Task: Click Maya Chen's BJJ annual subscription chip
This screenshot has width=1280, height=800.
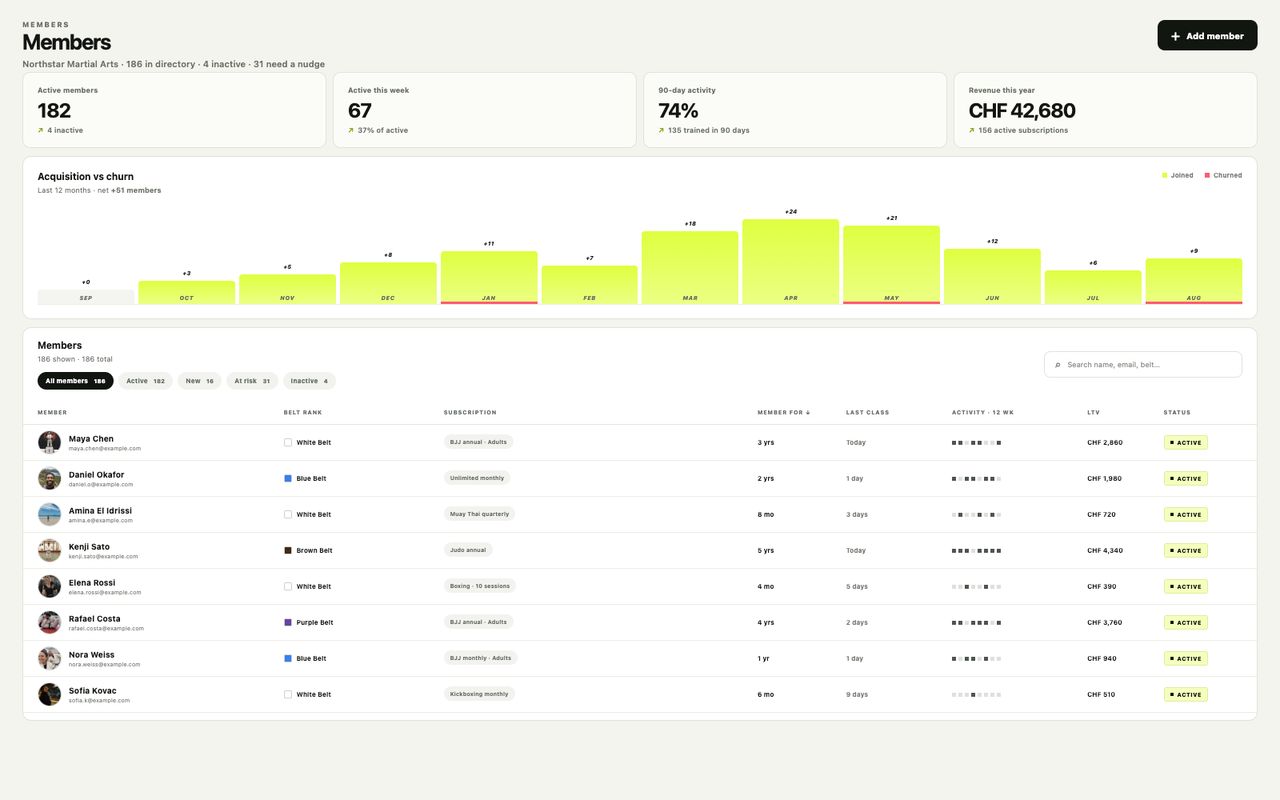Action: point(478,442)
